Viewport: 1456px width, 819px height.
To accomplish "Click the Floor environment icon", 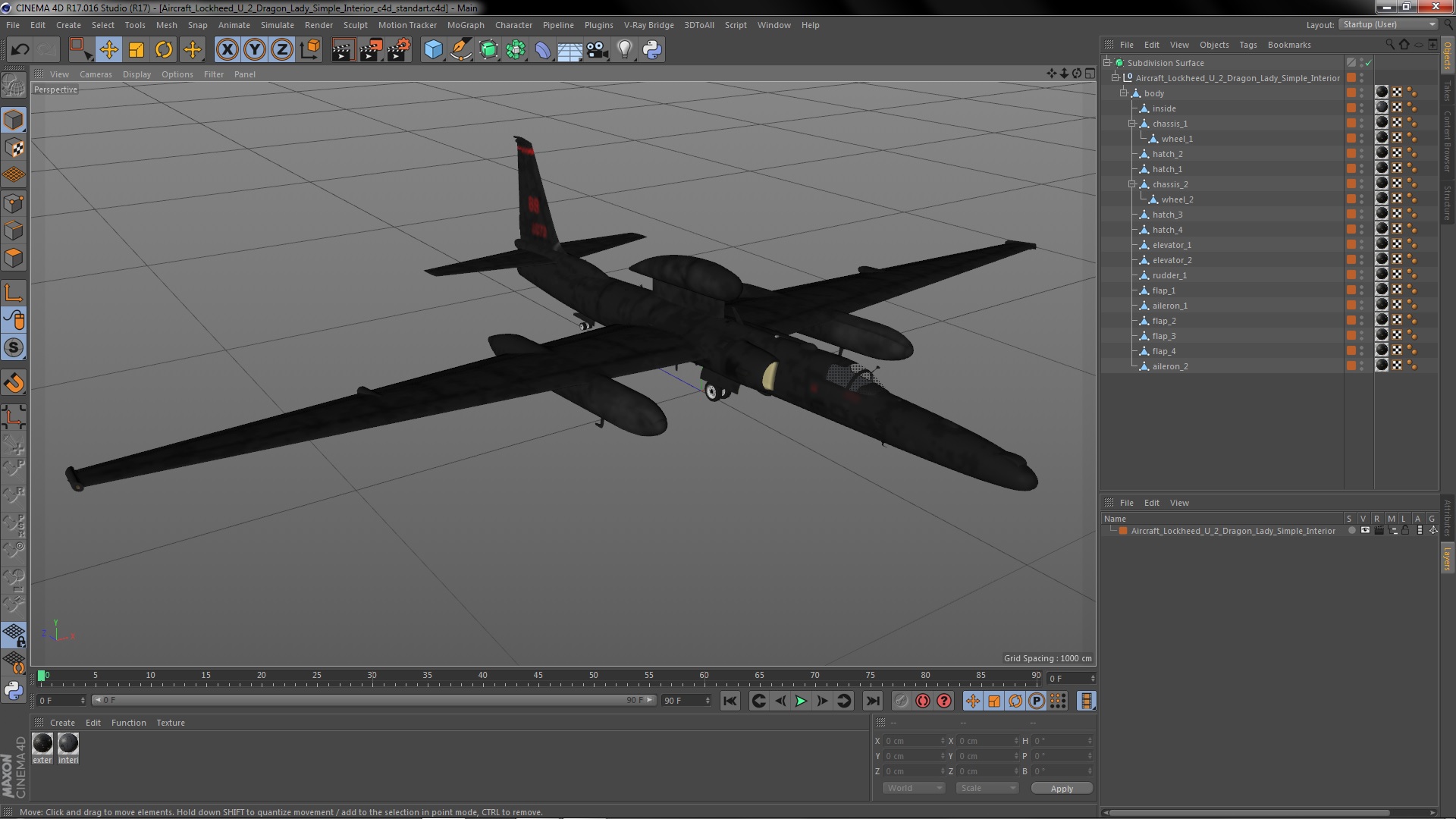I will click(x=570, y=50).
